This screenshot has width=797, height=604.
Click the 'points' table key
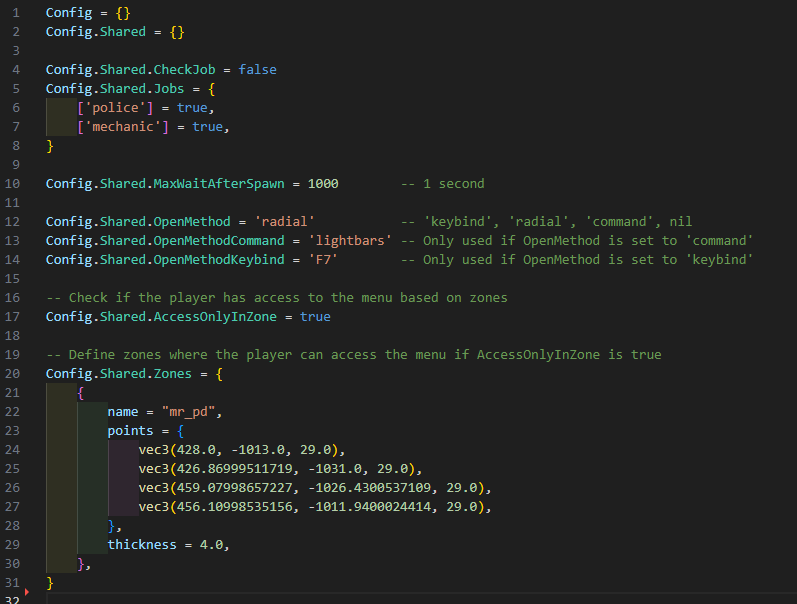131,431
